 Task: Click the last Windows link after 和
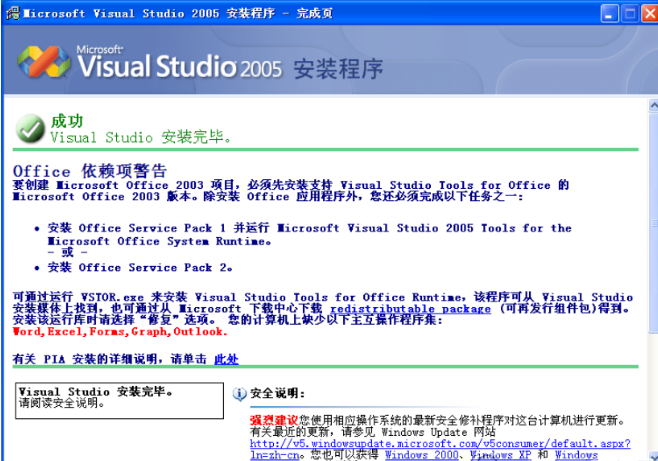(x=576, y=455)
